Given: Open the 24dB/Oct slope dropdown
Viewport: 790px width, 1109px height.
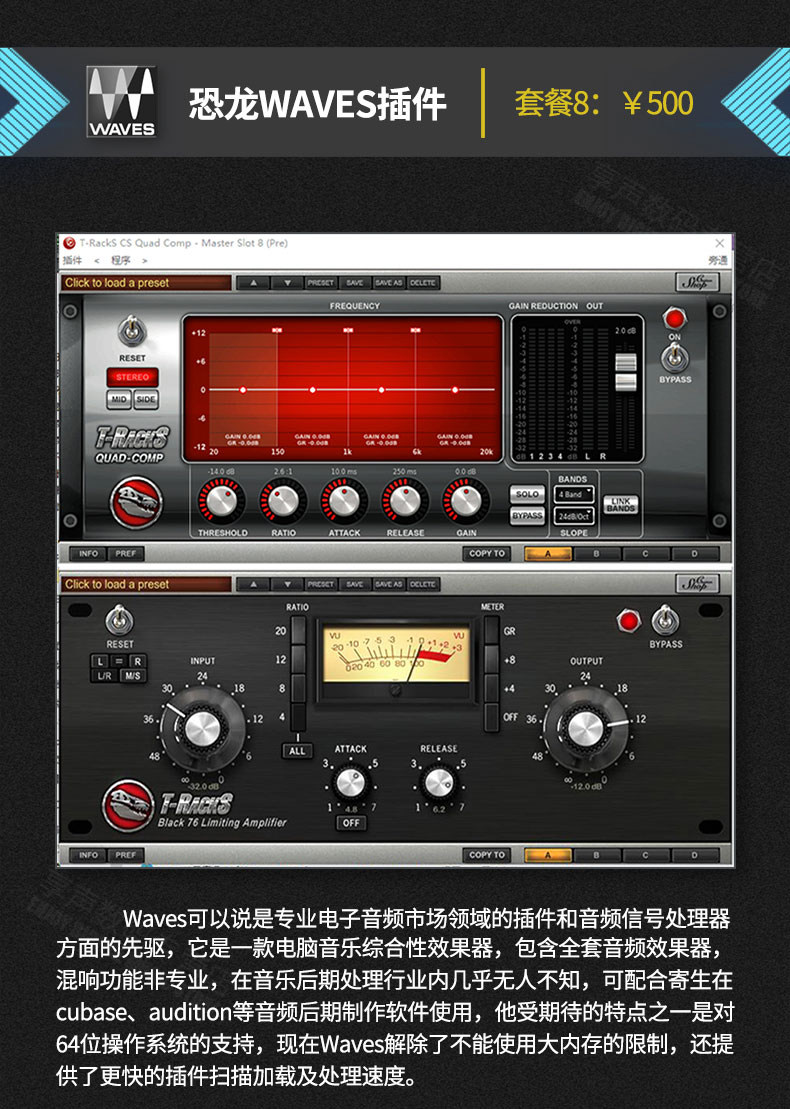Looking at the screenshot, I should 574,516.
